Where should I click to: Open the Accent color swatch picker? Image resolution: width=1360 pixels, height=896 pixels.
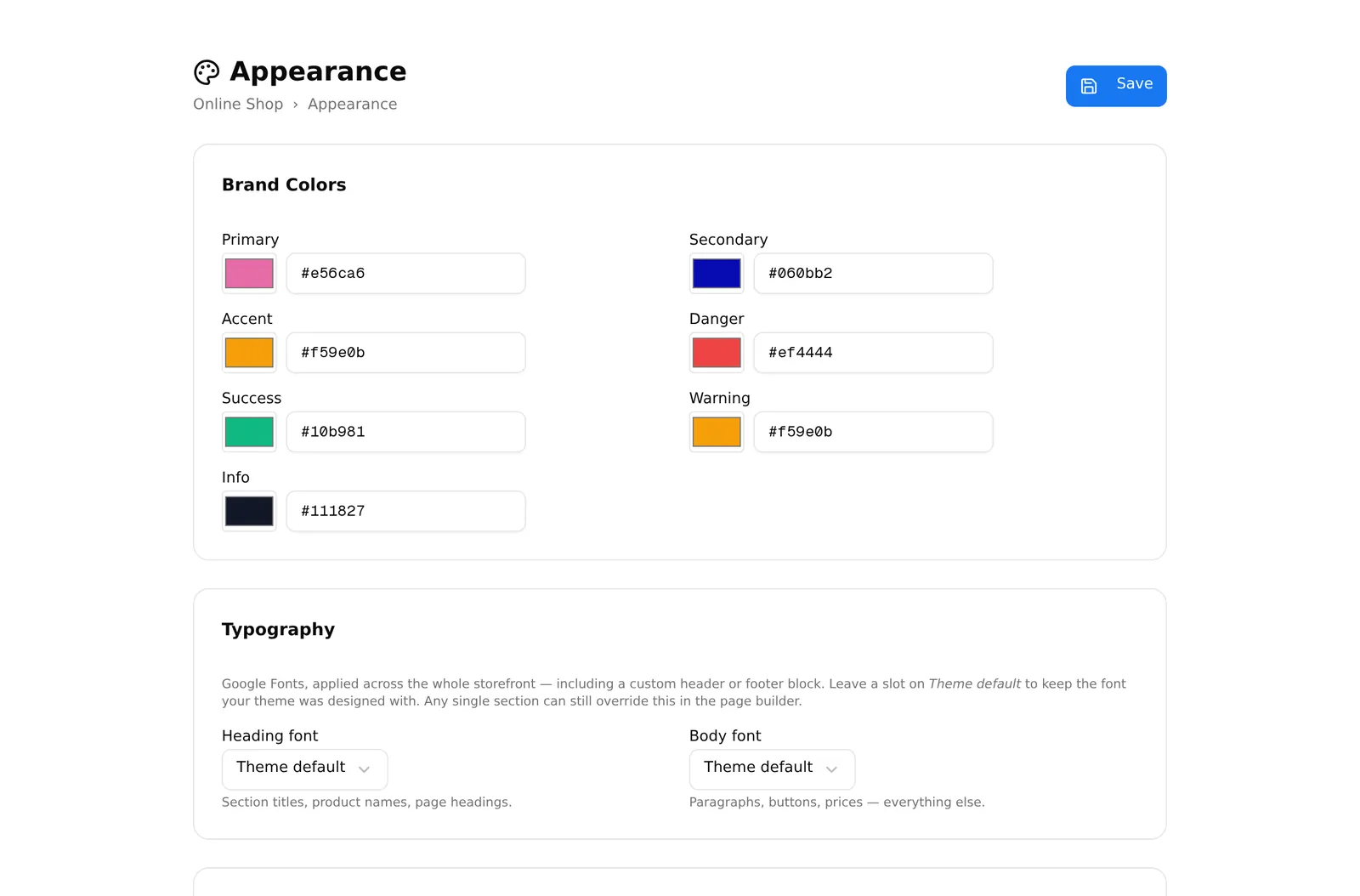[249, 353]
